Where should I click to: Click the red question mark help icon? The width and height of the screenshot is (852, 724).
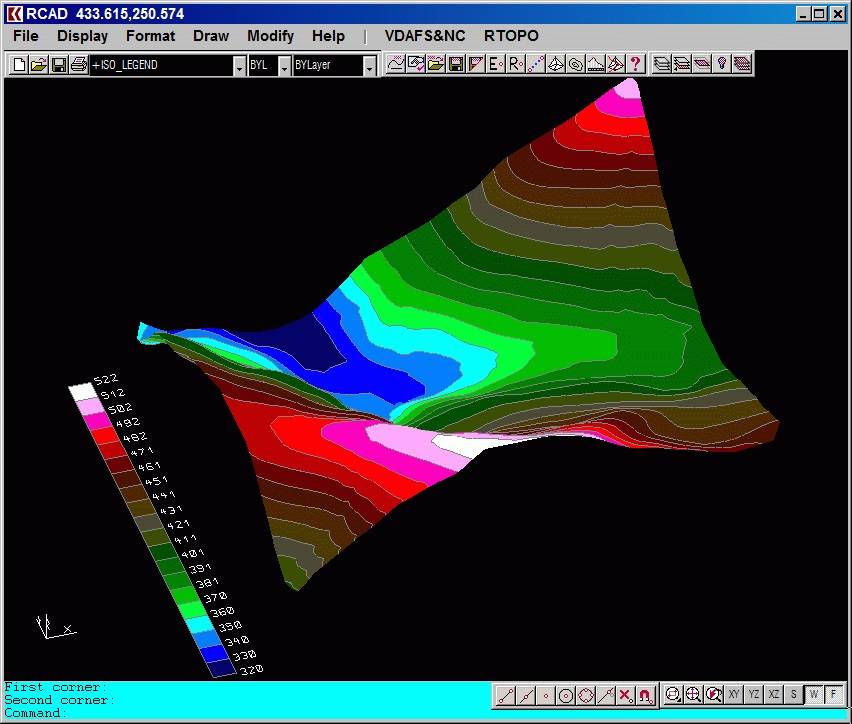(x=636, y=64)
